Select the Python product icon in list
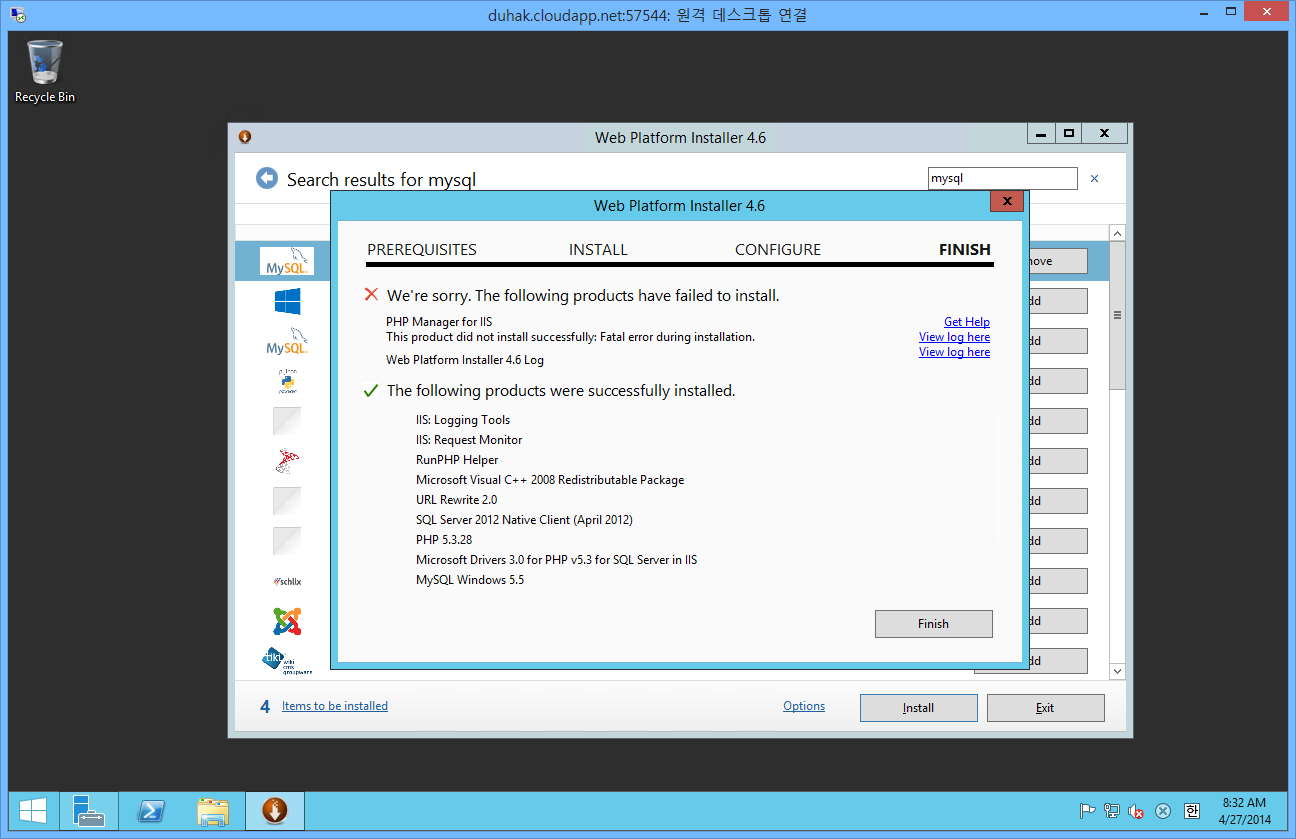The image size is (1296, 839). click(x=287, y=381)
